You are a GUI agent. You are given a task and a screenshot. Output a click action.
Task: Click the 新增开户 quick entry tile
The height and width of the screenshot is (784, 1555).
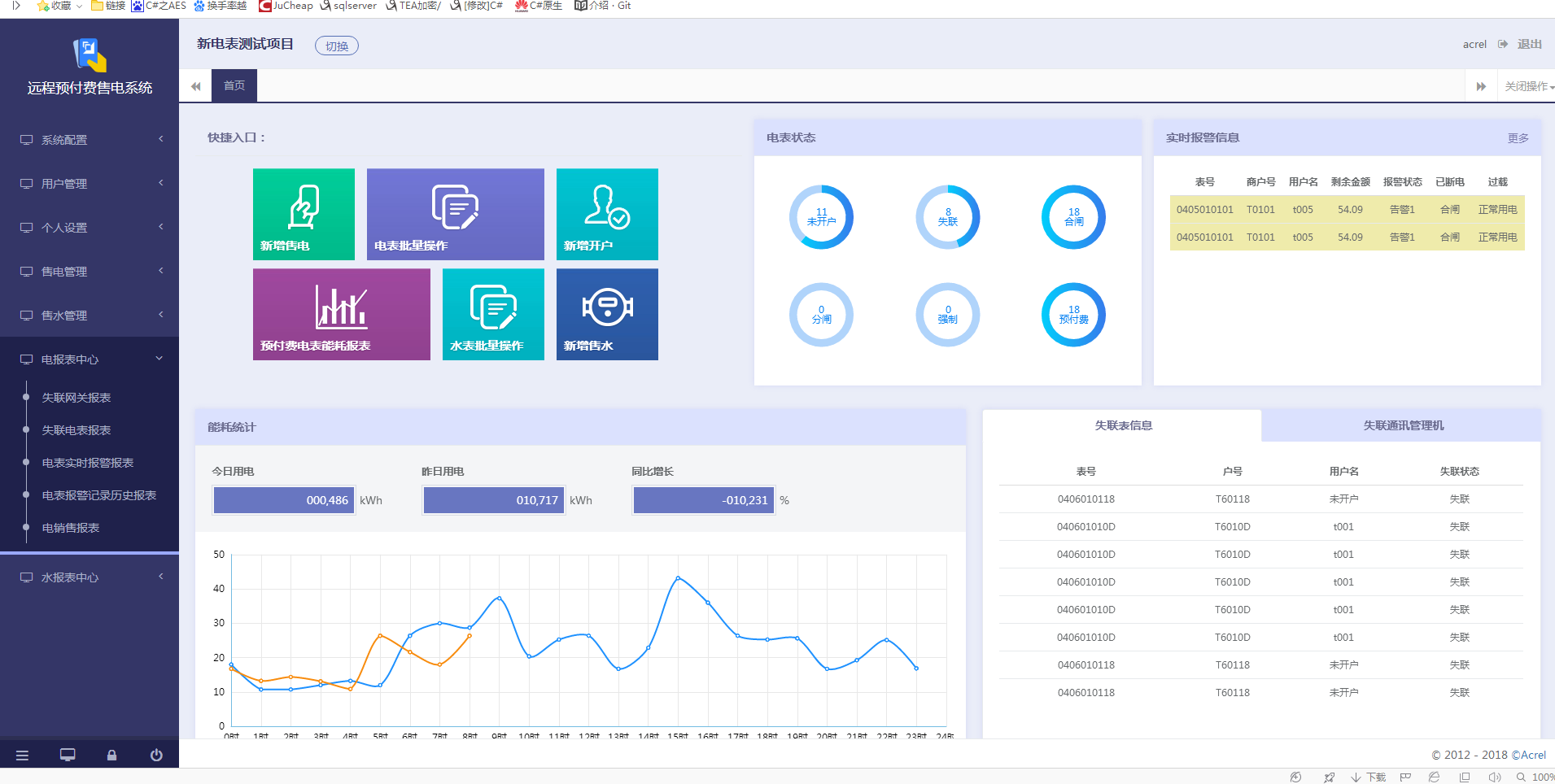click(x=607, y=214)
